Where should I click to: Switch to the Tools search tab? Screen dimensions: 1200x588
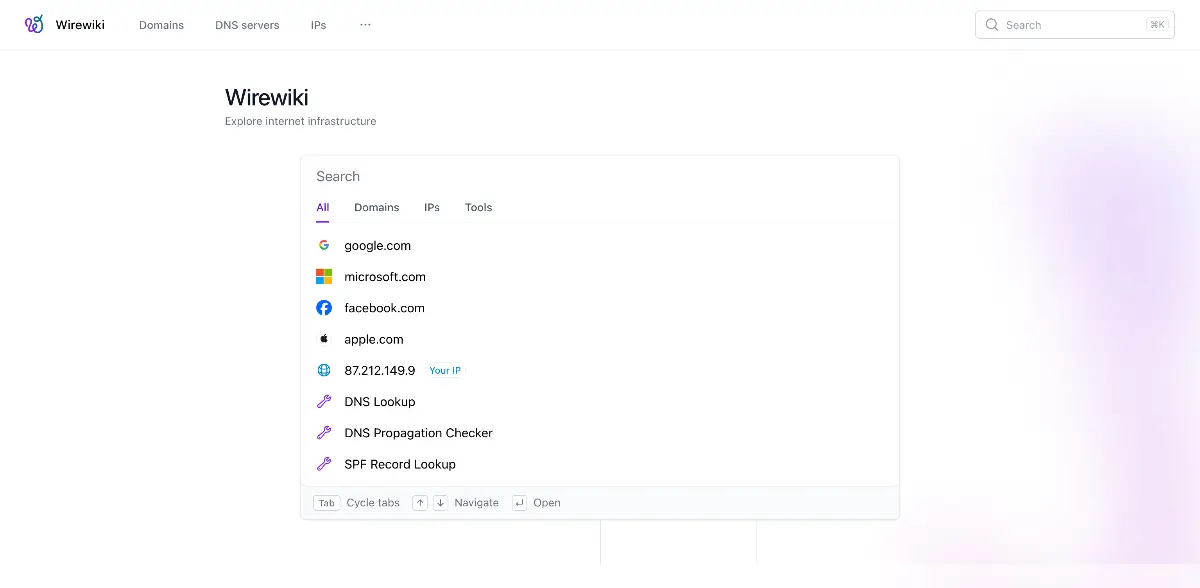(478, 208)
